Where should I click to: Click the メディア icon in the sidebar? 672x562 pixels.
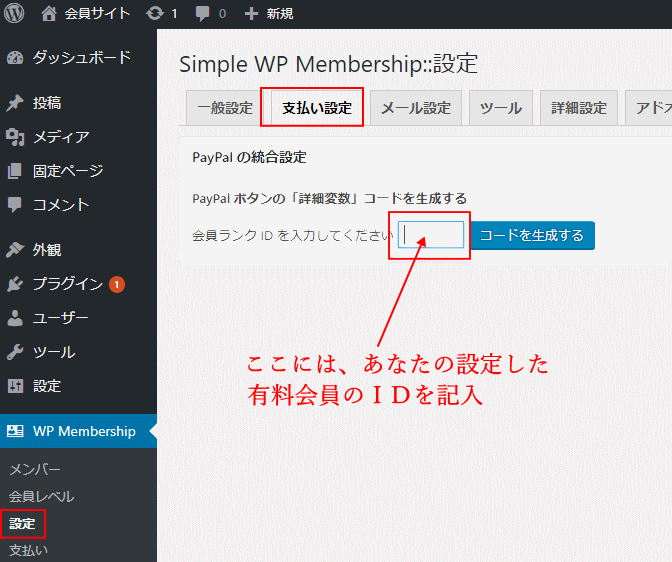(x=15, y=137)
